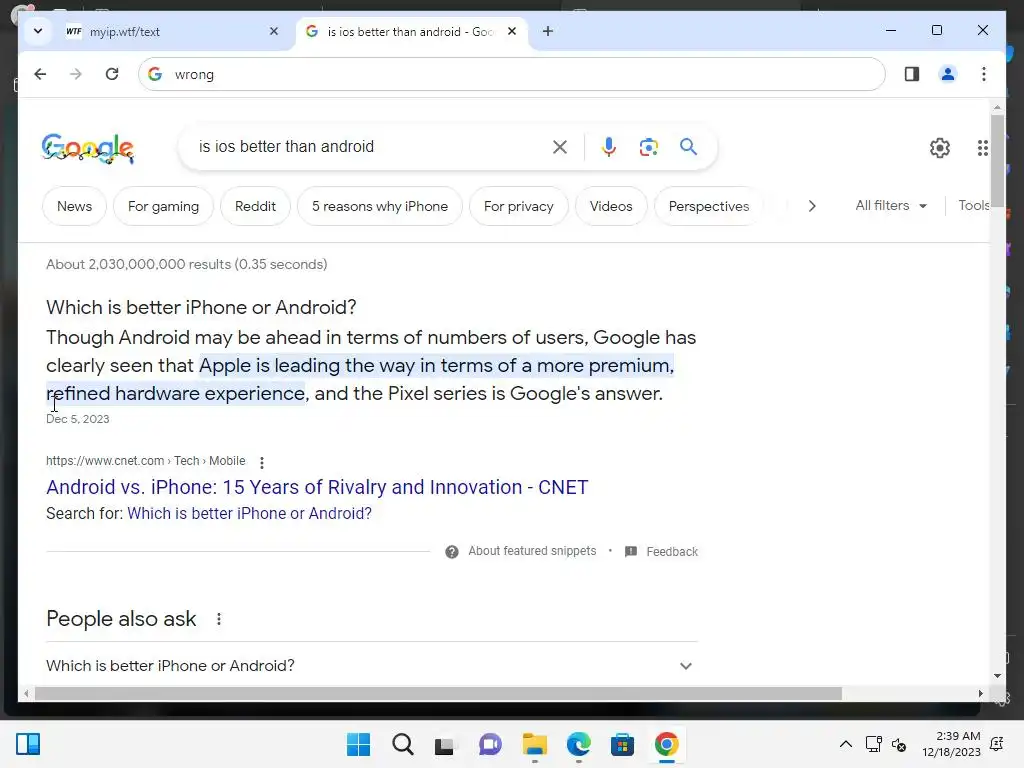Click the vertical scrollbar thumb
The width and height of the screenshot is (1024, 768).
point(997,161)
